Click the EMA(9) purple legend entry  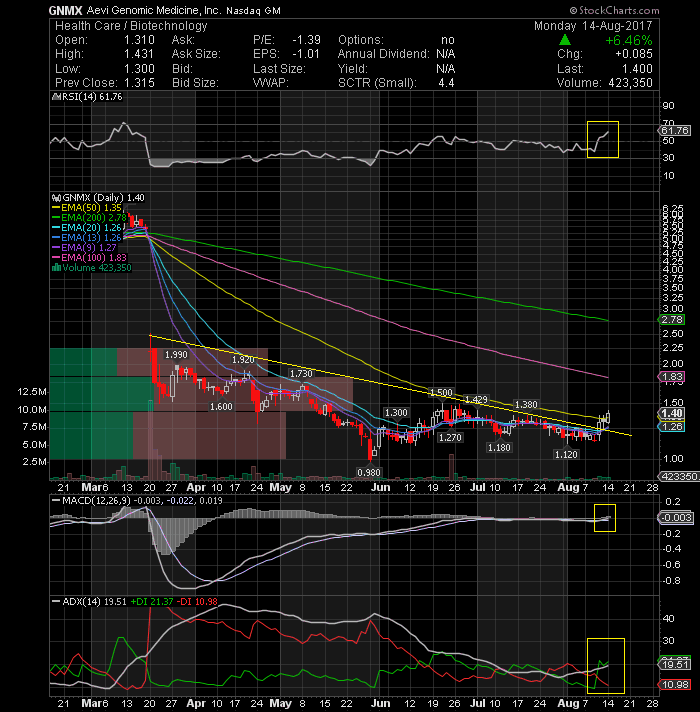click(84, 247)
